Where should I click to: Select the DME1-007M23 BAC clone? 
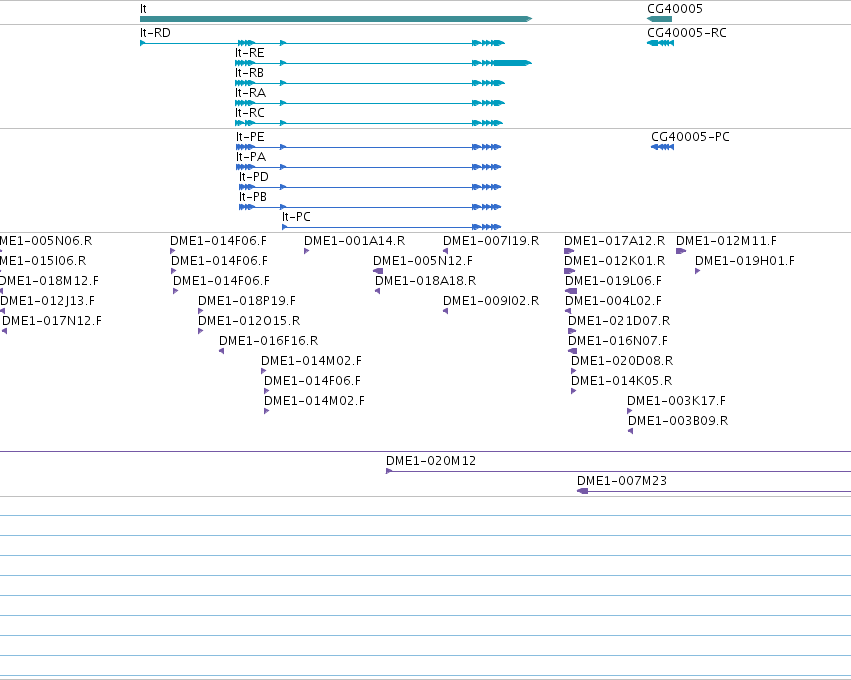click(x=714, y=491)
